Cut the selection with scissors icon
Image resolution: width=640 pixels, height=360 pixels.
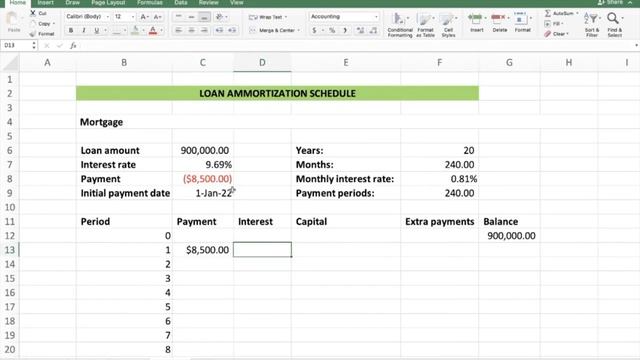[33, 13]
